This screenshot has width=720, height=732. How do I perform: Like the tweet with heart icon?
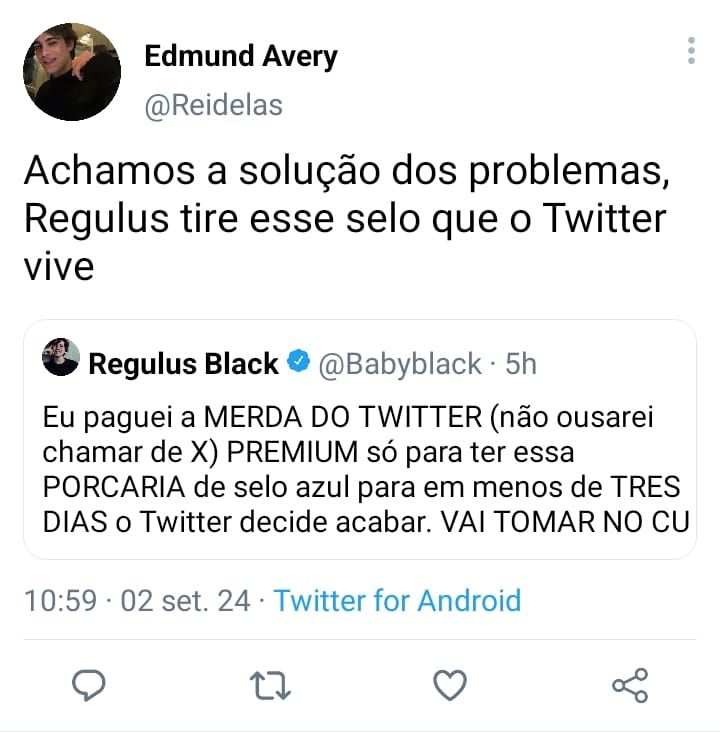(450, 685)
